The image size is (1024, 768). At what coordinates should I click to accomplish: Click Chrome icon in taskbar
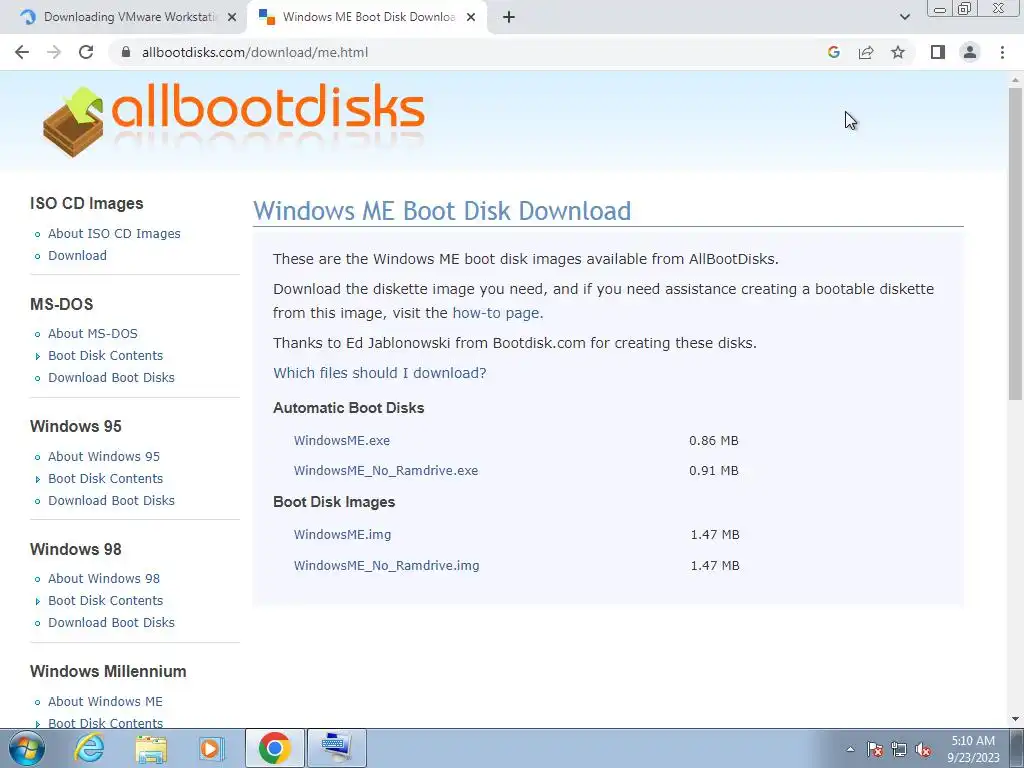point(274,748)
